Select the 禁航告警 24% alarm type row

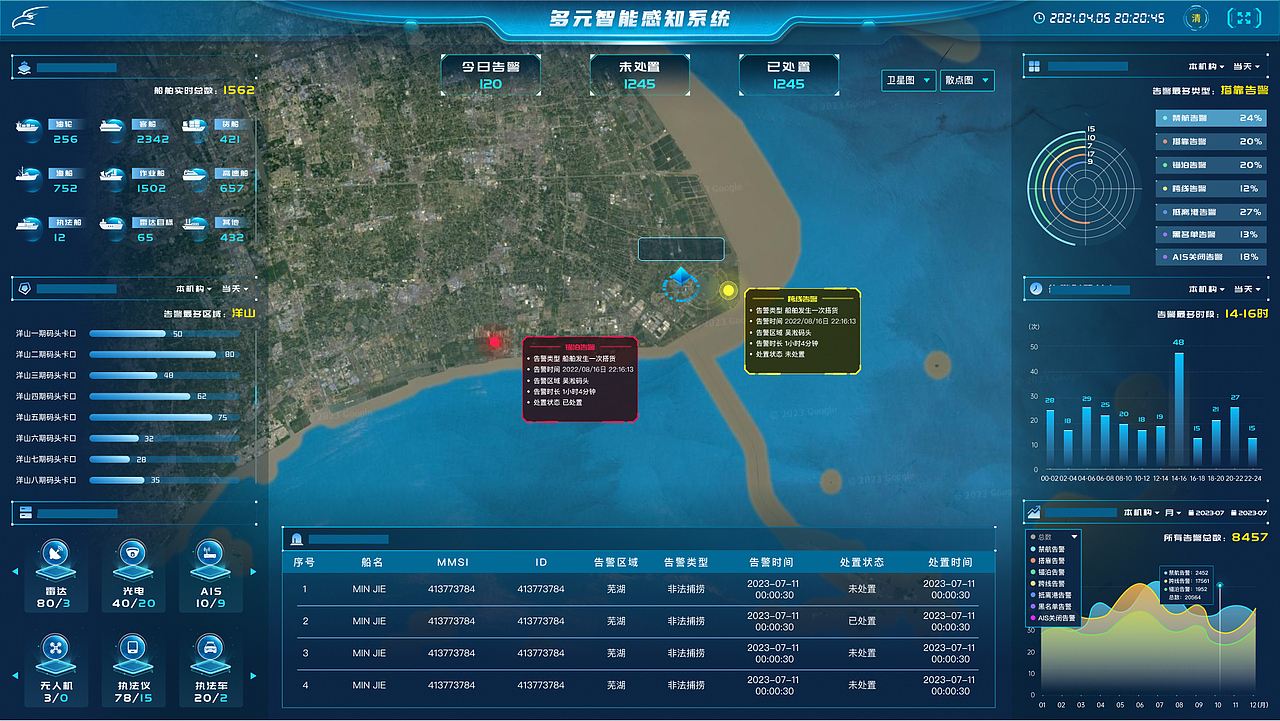(1210, 118)
